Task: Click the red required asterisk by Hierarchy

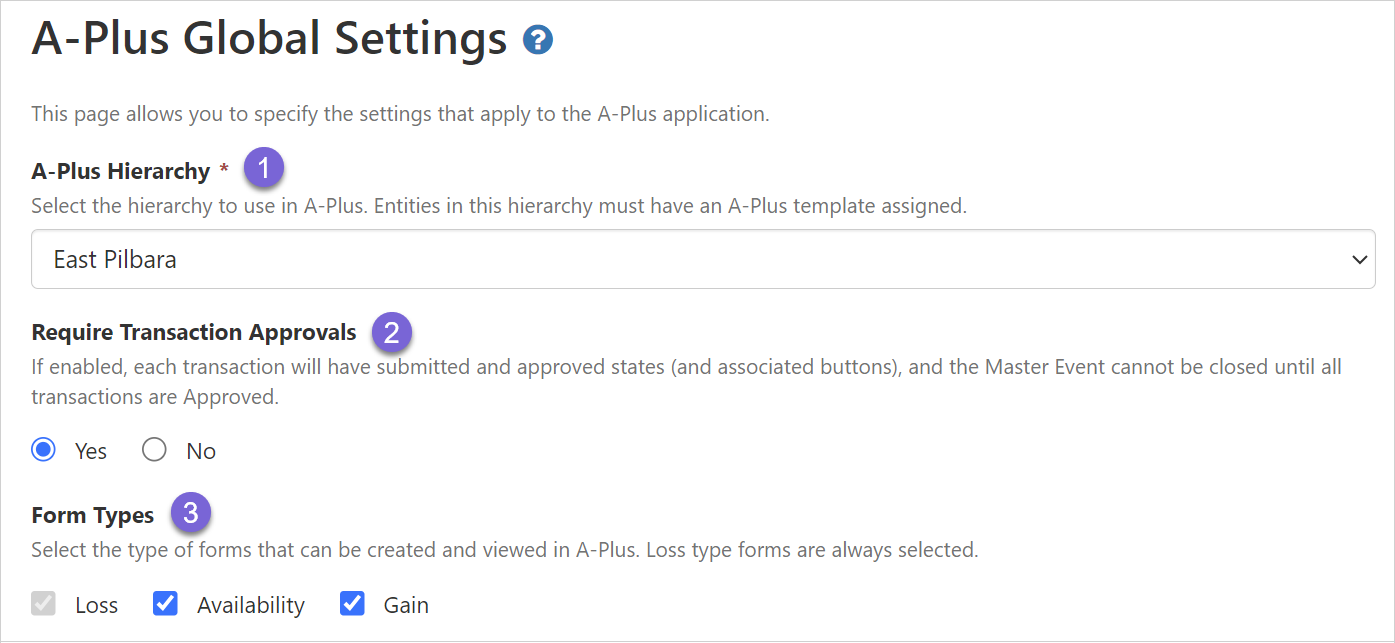Action: pyautogui.click(x=224, y=170)
